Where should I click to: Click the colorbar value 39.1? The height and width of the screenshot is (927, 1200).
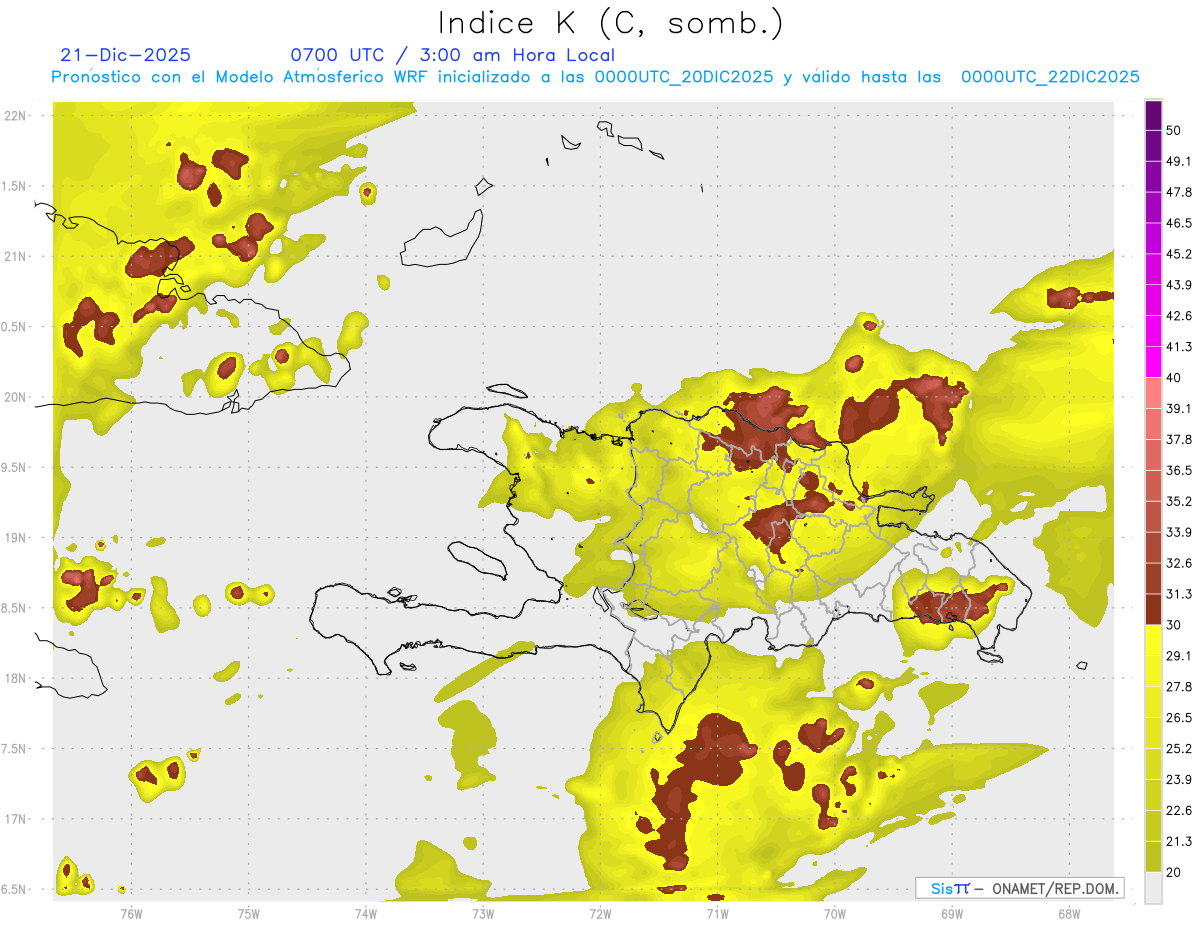pyautogui.click(x=1178, y=409)
